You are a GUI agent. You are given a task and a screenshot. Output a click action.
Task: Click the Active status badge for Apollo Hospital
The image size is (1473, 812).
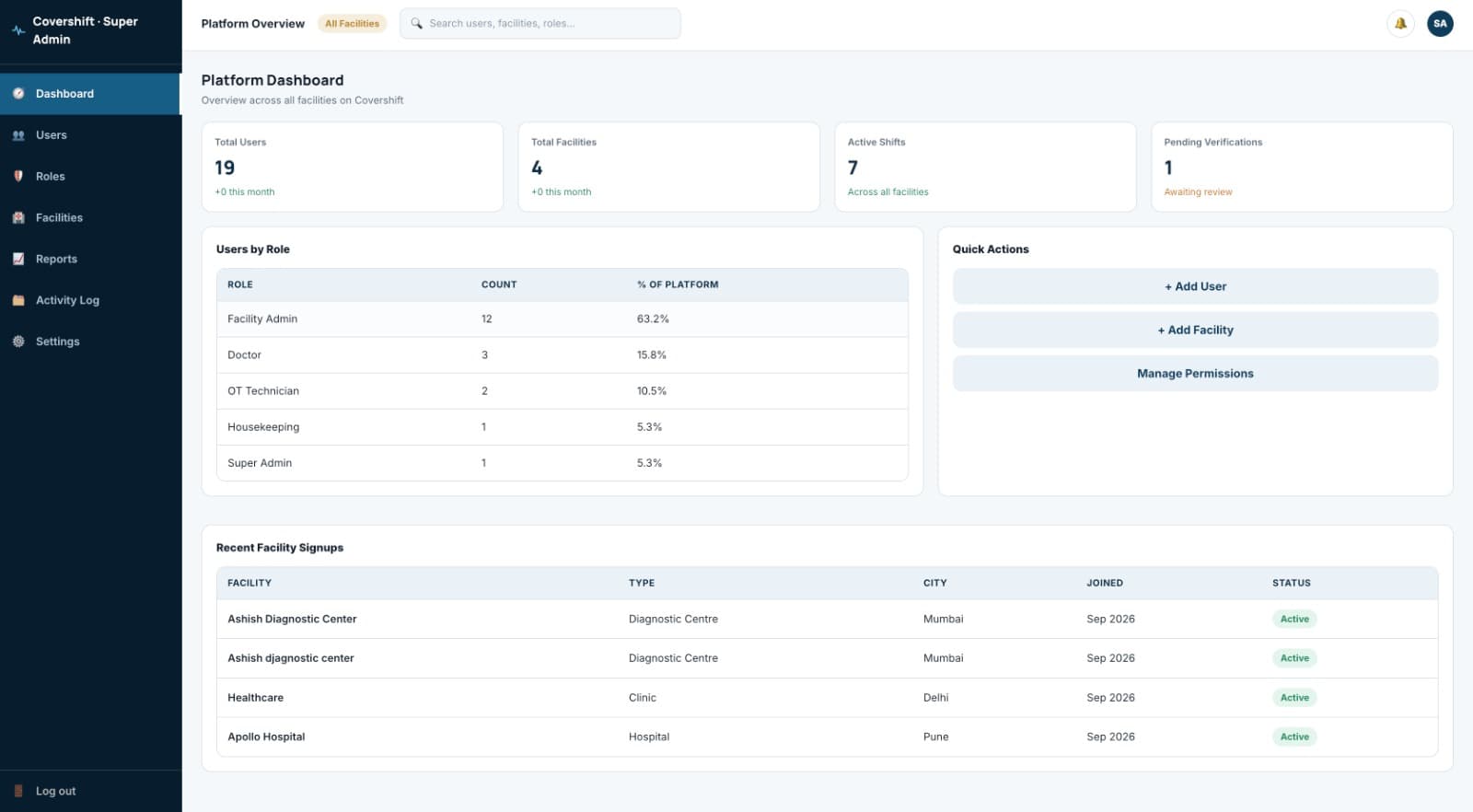pyautogui.click(x=1294, y=737)
